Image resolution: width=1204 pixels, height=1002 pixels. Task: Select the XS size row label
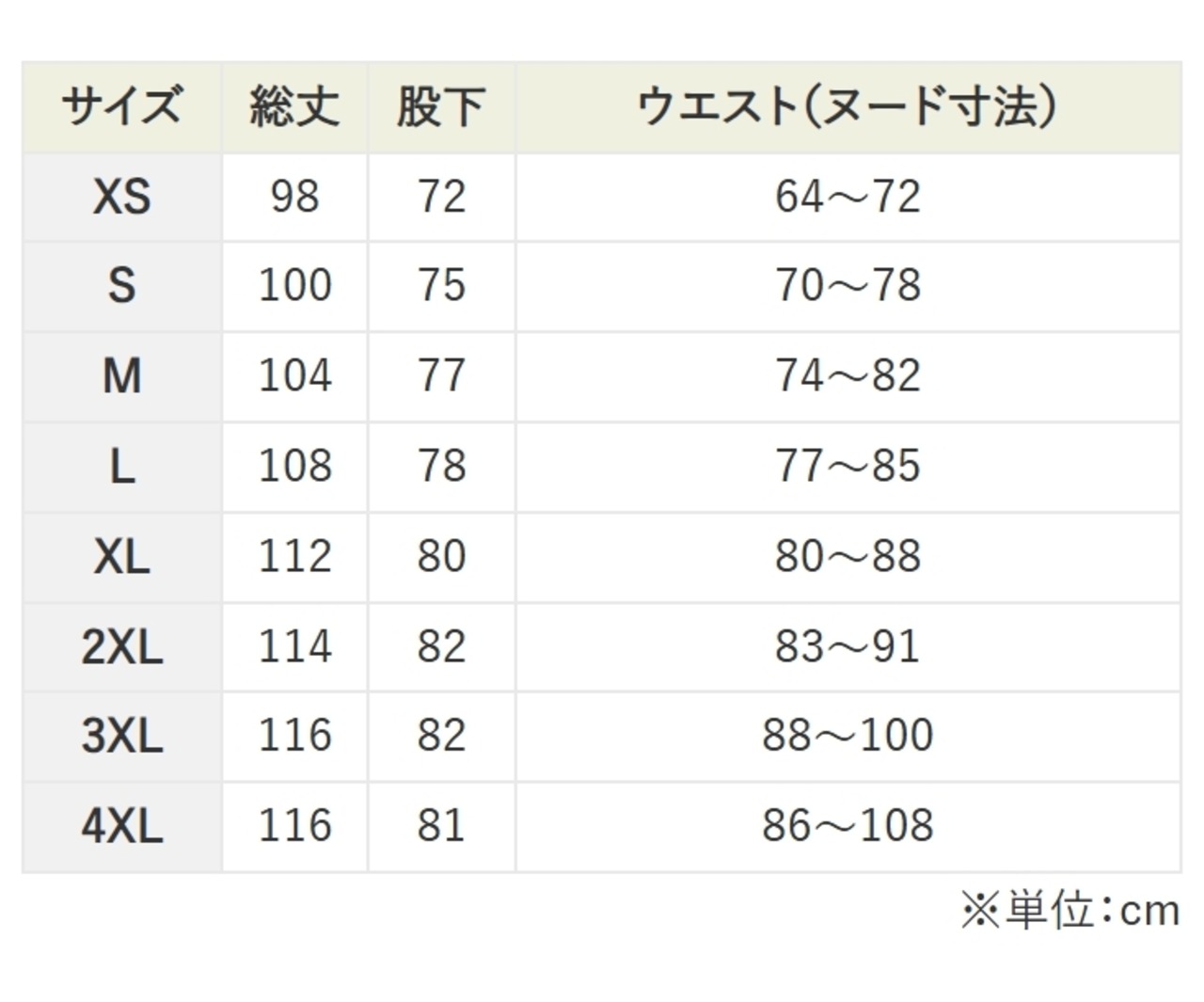tap(121, 197)
